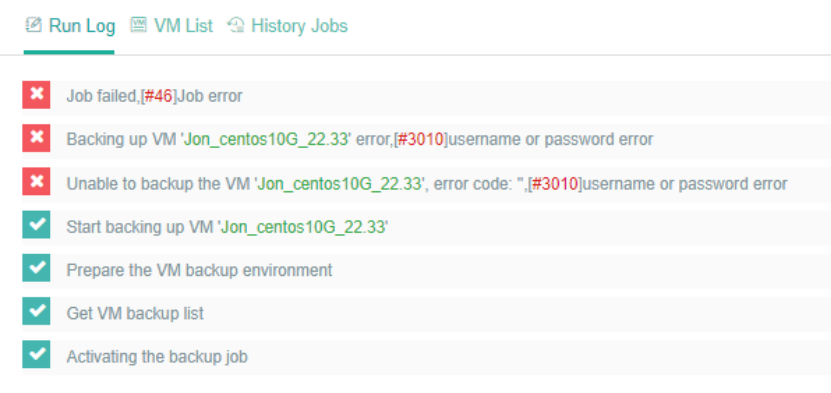Click green check beside Prepare VM backup environment
This screenshot has height=393, width=831.
36,268
